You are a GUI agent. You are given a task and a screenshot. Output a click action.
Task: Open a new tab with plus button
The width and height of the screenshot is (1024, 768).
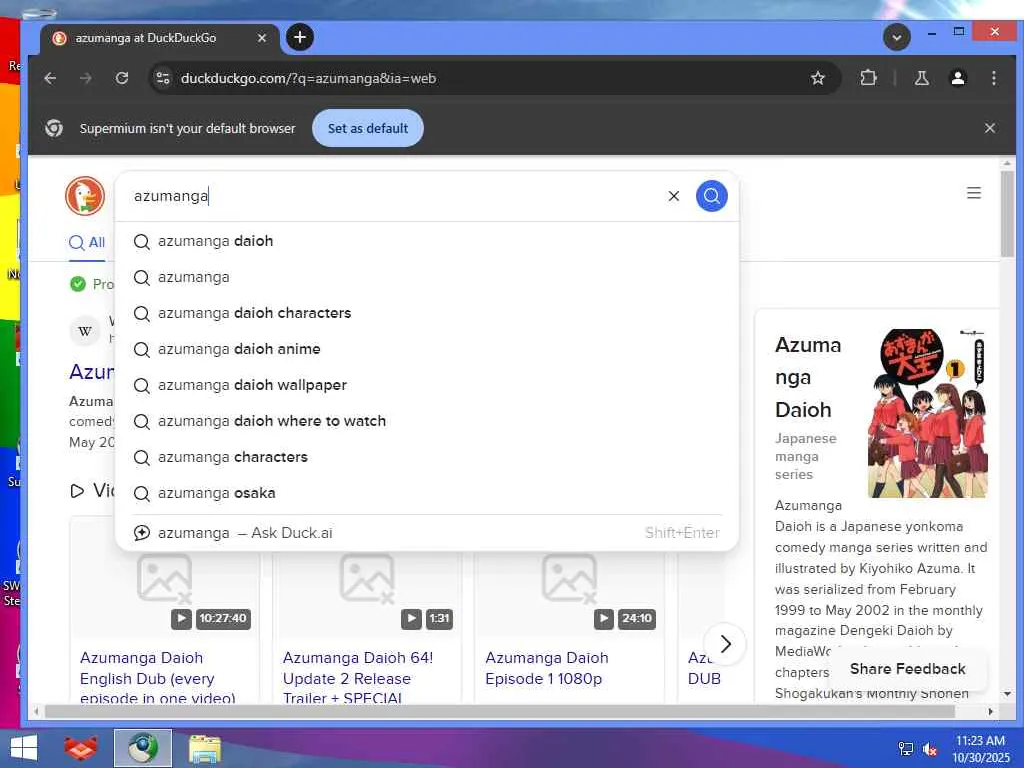(x=300, y=37)
